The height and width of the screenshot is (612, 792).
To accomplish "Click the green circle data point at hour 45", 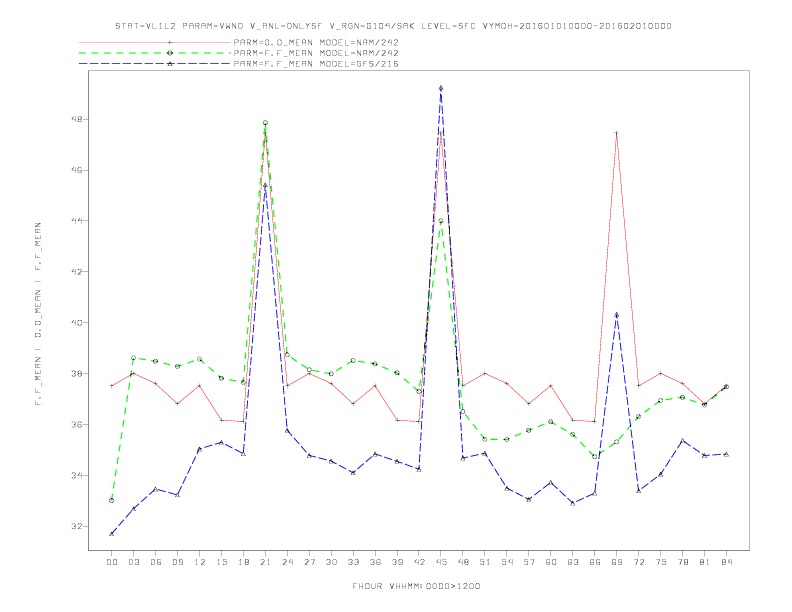I will click(x=441, y=221).
